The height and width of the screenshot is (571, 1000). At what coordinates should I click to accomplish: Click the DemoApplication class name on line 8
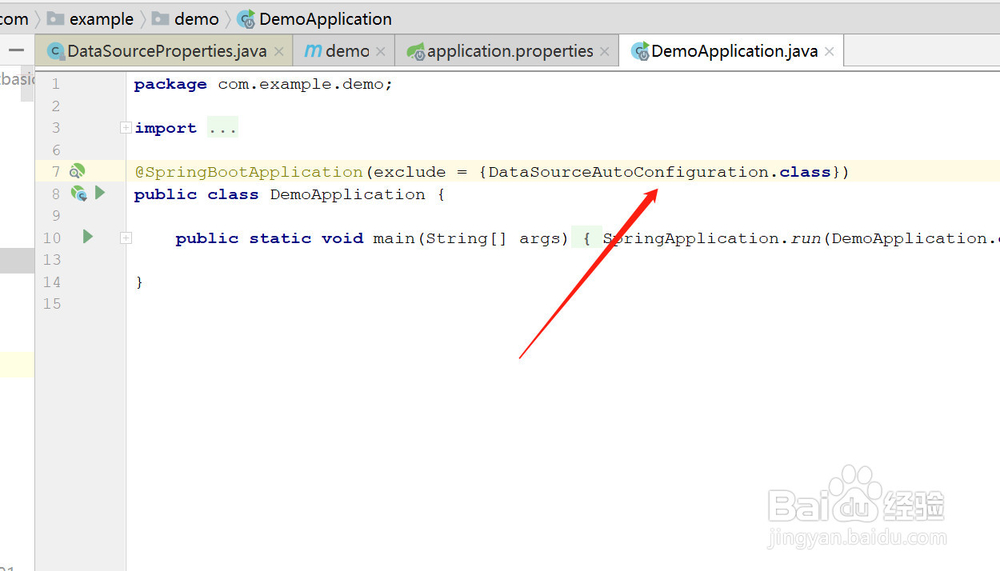tap(348, 195)
